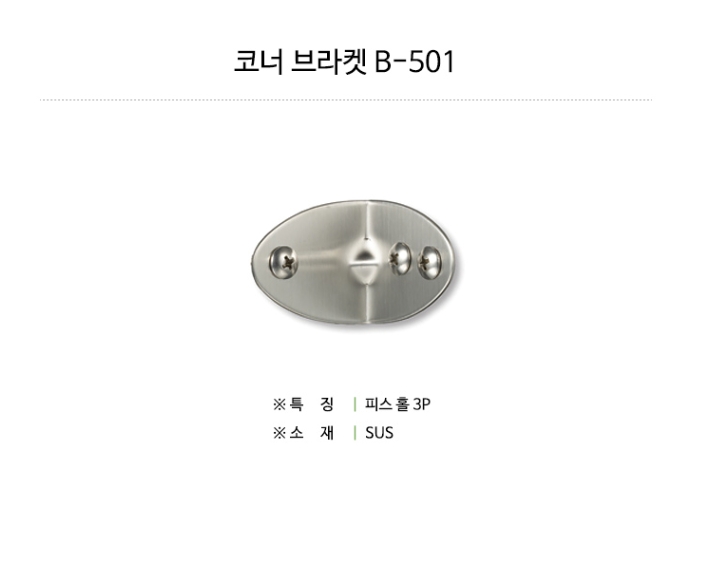Select the model number B-501 in the title
Screen dimensions: 707x567
tap(415, 62)
